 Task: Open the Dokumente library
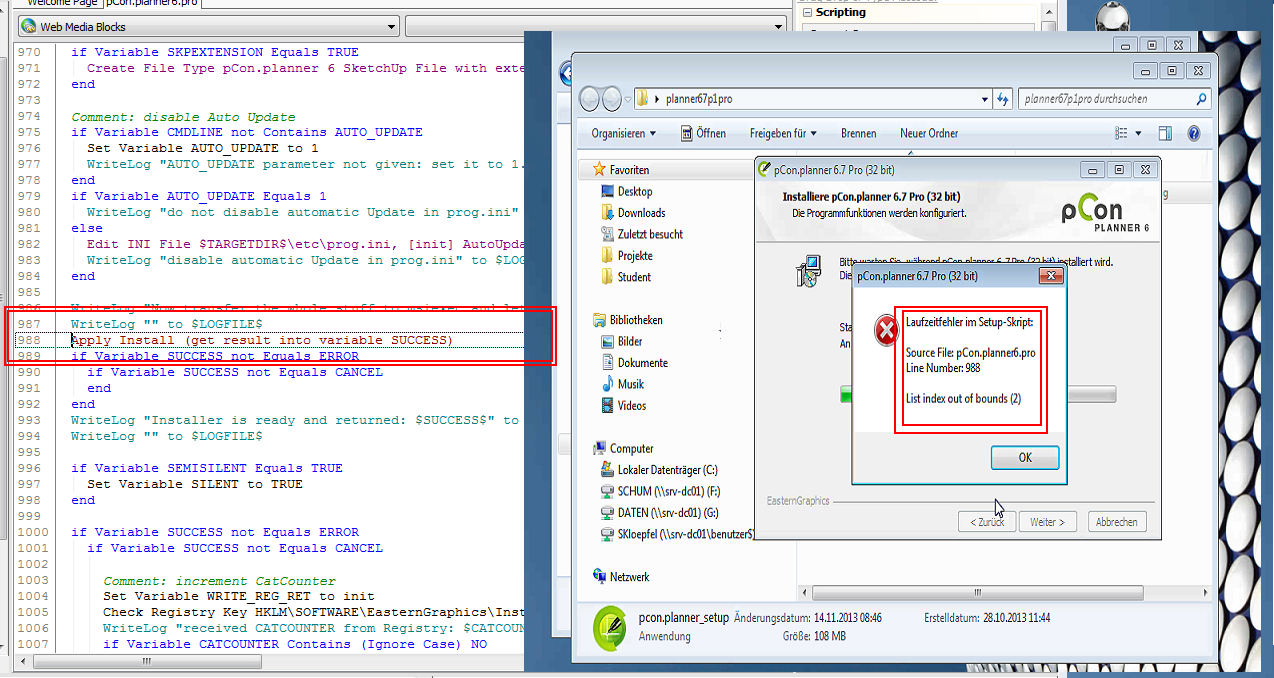point(634,363)
